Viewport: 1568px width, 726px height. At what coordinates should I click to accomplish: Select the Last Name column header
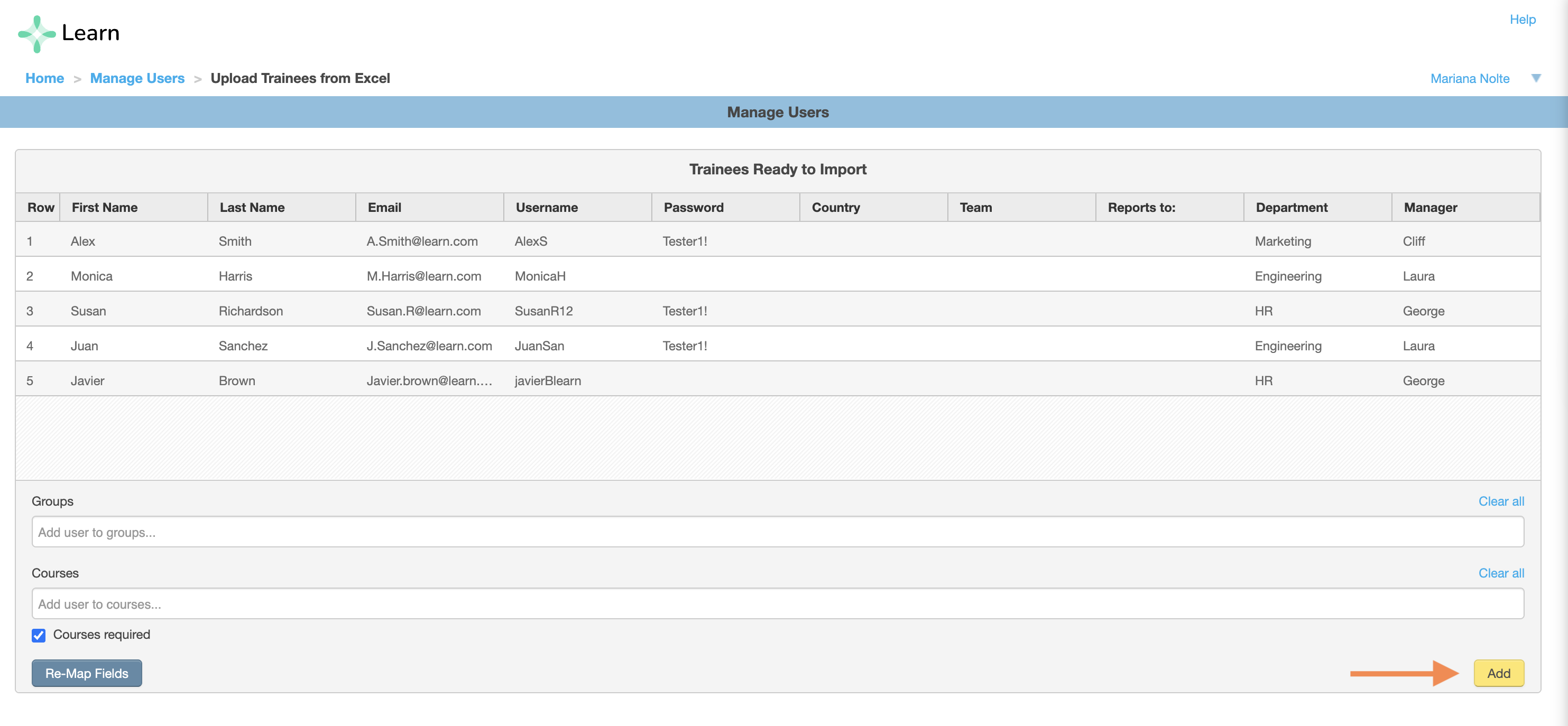tap(282, 208)
